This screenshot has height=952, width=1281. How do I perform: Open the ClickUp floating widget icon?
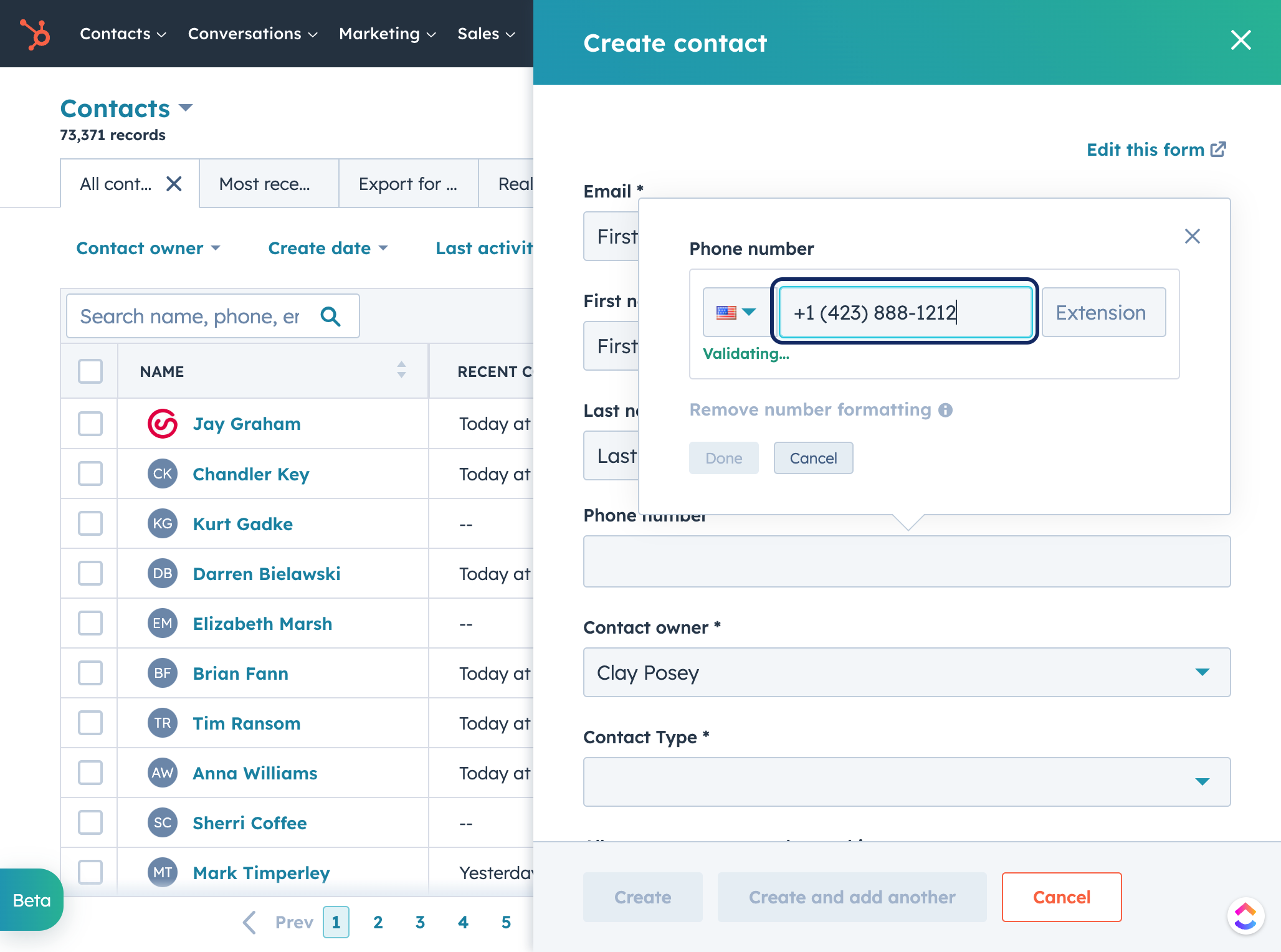1245,916
